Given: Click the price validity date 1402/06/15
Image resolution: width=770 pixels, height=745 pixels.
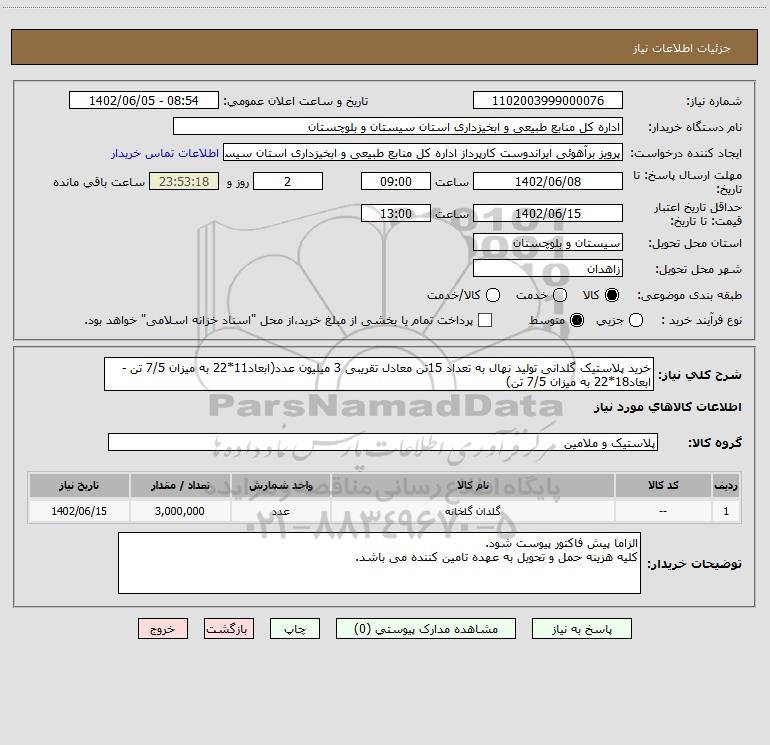Looking at the screenshot, I should (548, 213).
